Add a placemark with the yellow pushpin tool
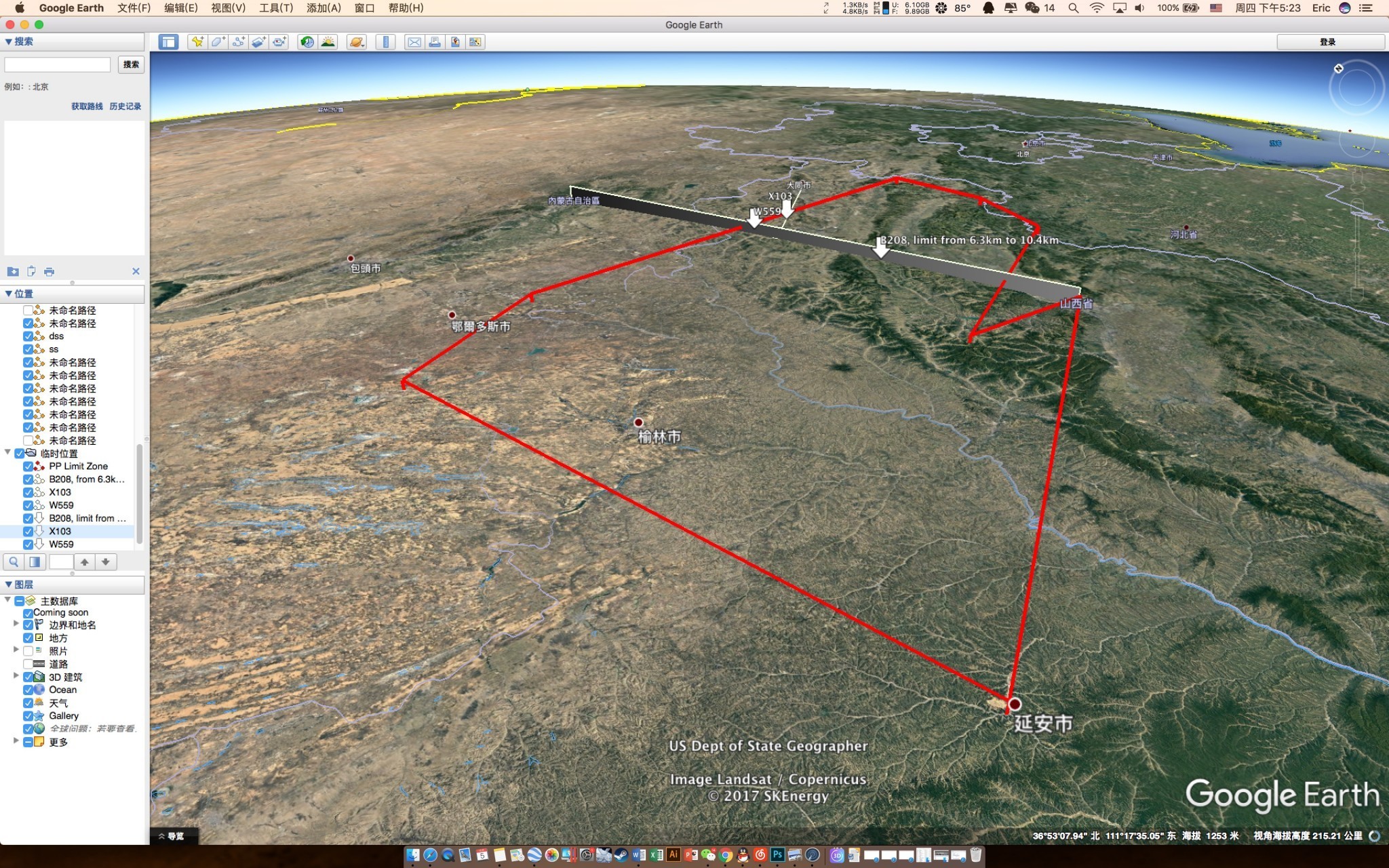Screen dimensions: 1389x868 coord(197,42)
